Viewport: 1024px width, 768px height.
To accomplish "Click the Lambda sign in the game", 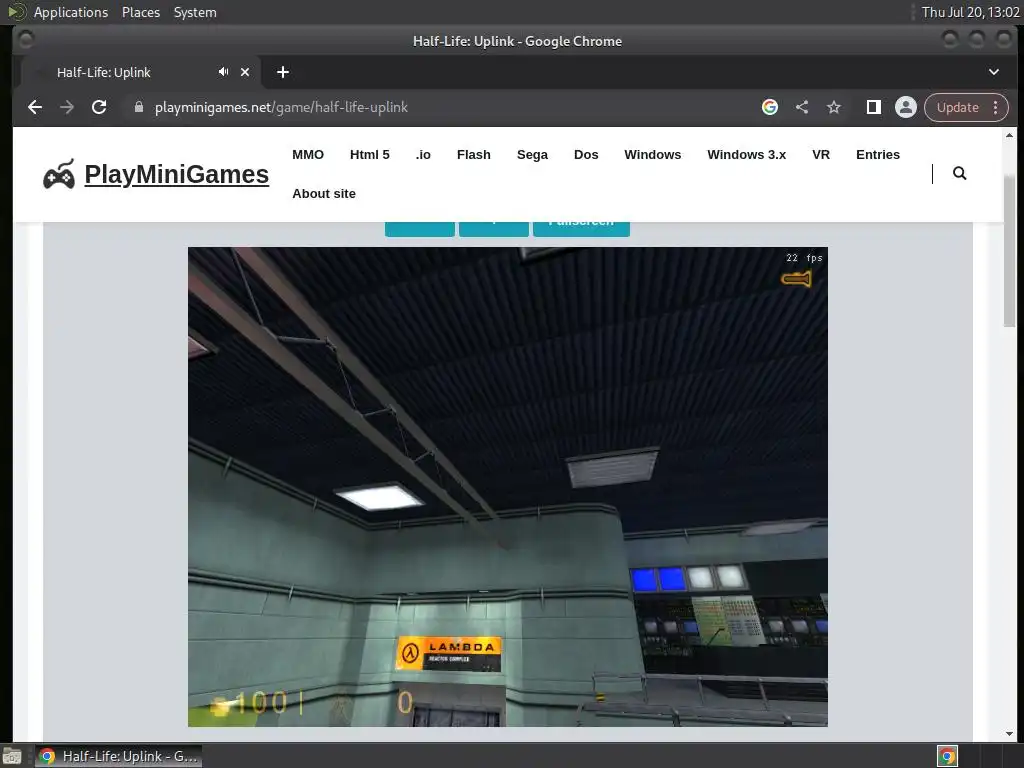I will (x=449, y=653).
